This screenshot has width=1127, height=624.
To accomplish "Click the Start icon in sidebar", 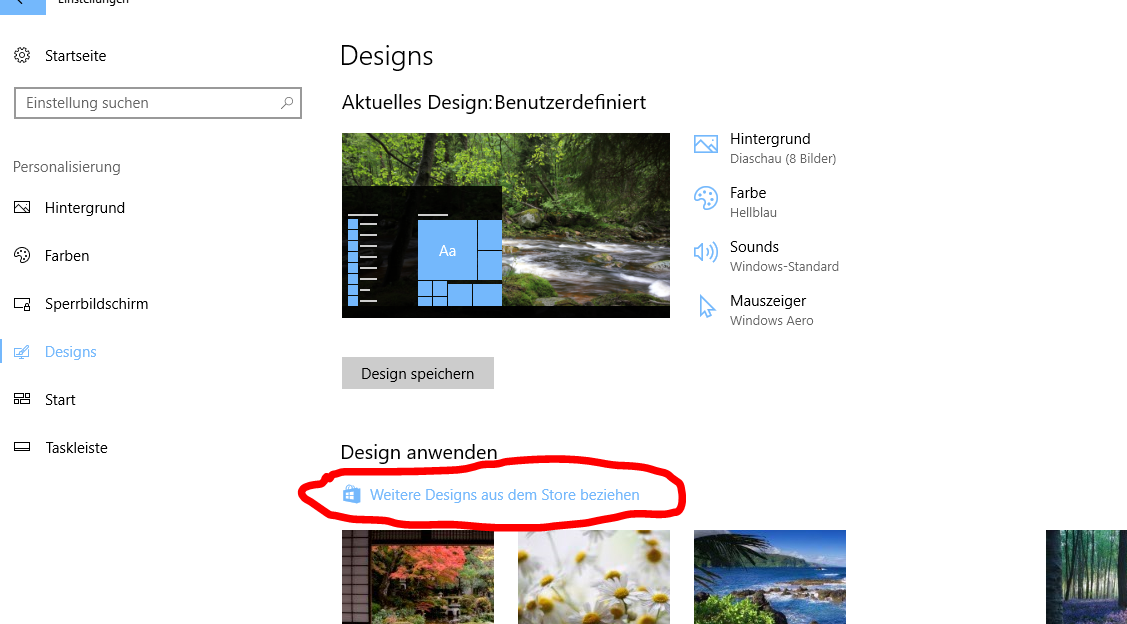I will [x=22, y=399].
